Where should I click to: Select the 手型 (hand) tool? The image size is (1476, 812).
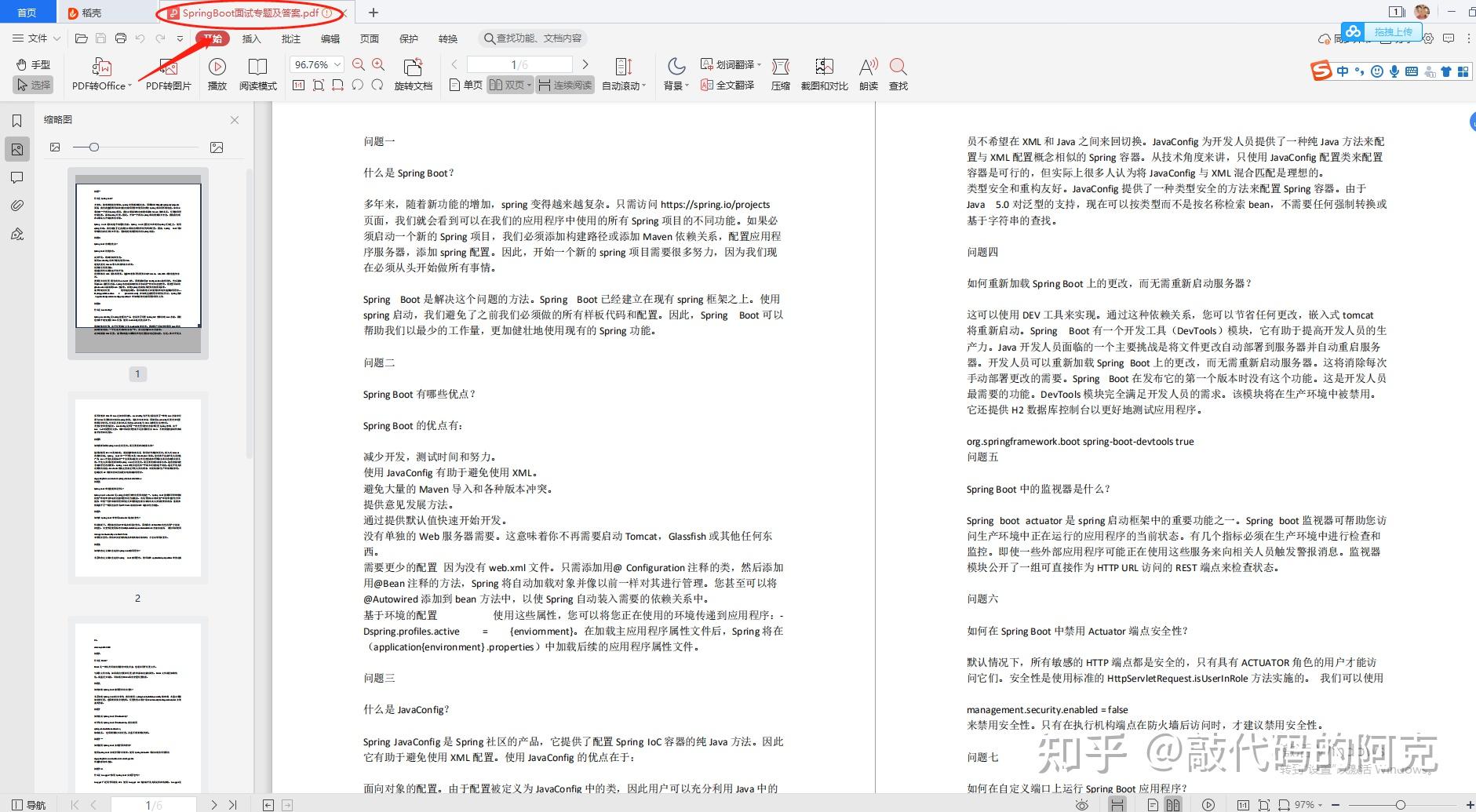point(33,64)
